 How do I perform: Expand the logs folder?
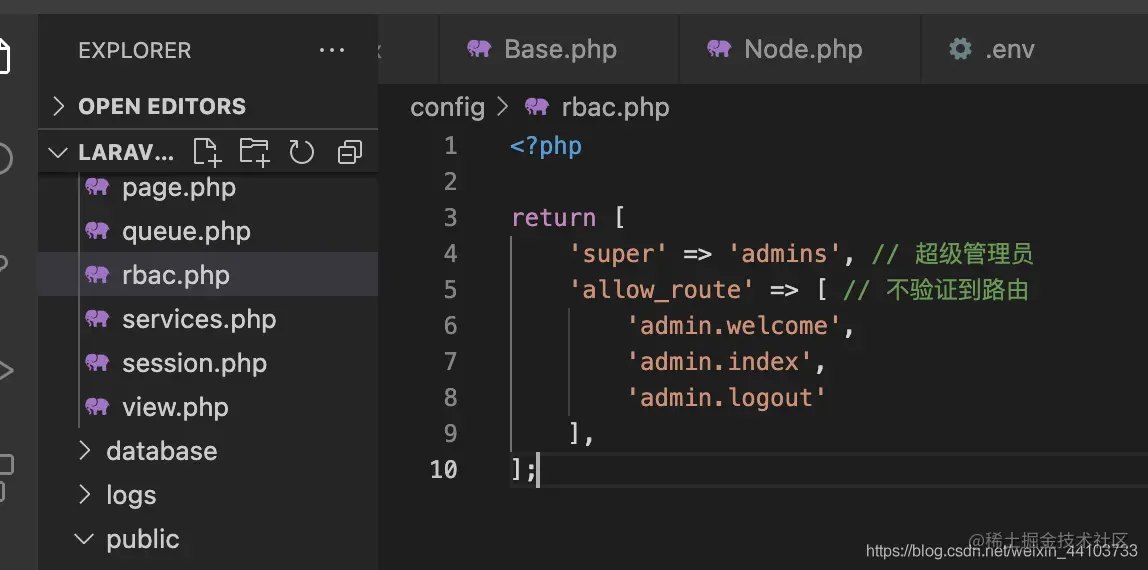(85, 495)
